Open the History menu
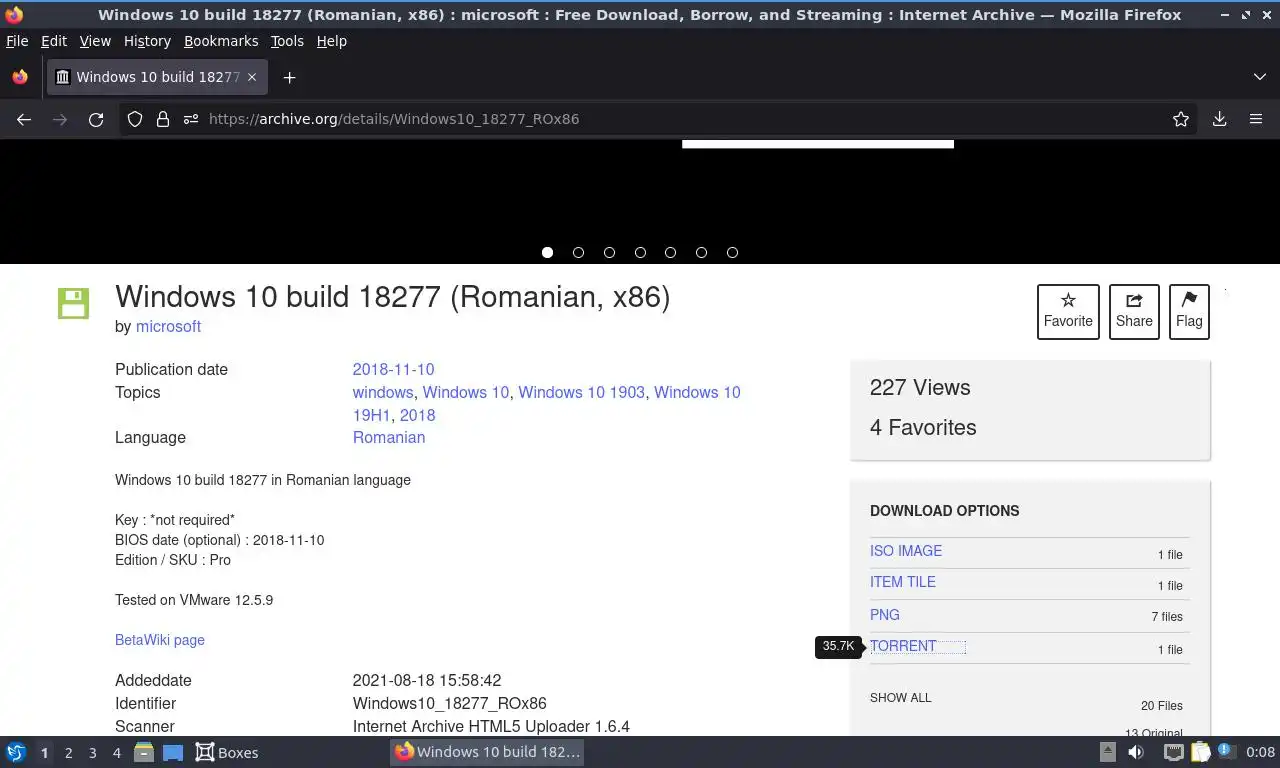Viewport: 1280px width, 768px height. pyautogui.click(x=147, y=41)
